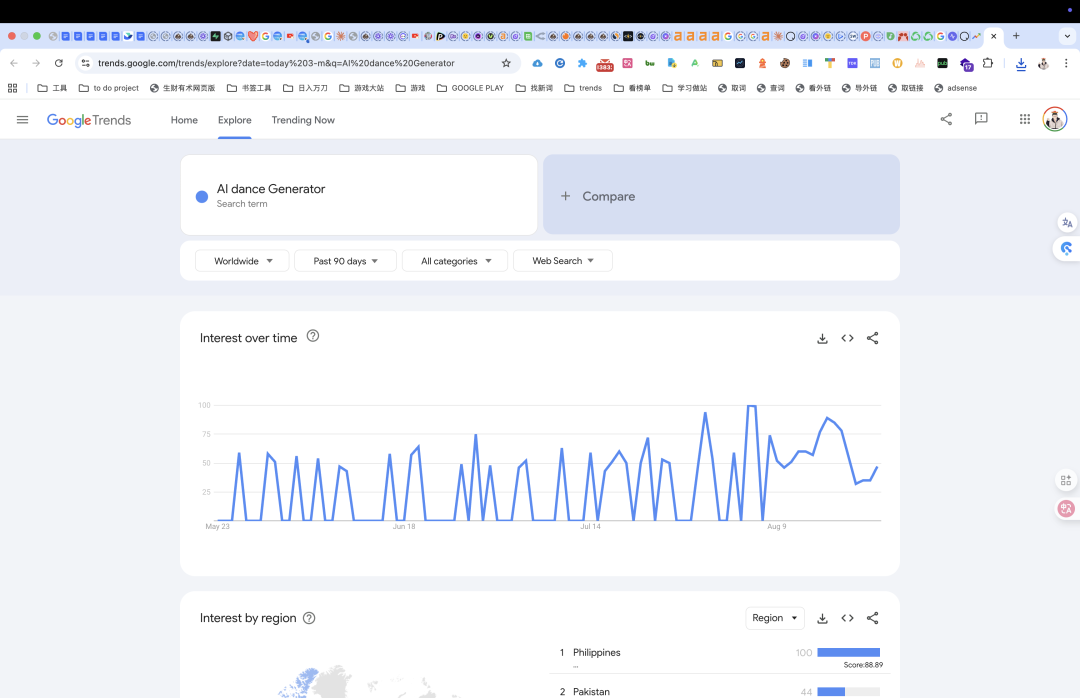This screenshot has height=698, width=1080.
Task: Download Interest over time CSV
Action: [822, 338]
